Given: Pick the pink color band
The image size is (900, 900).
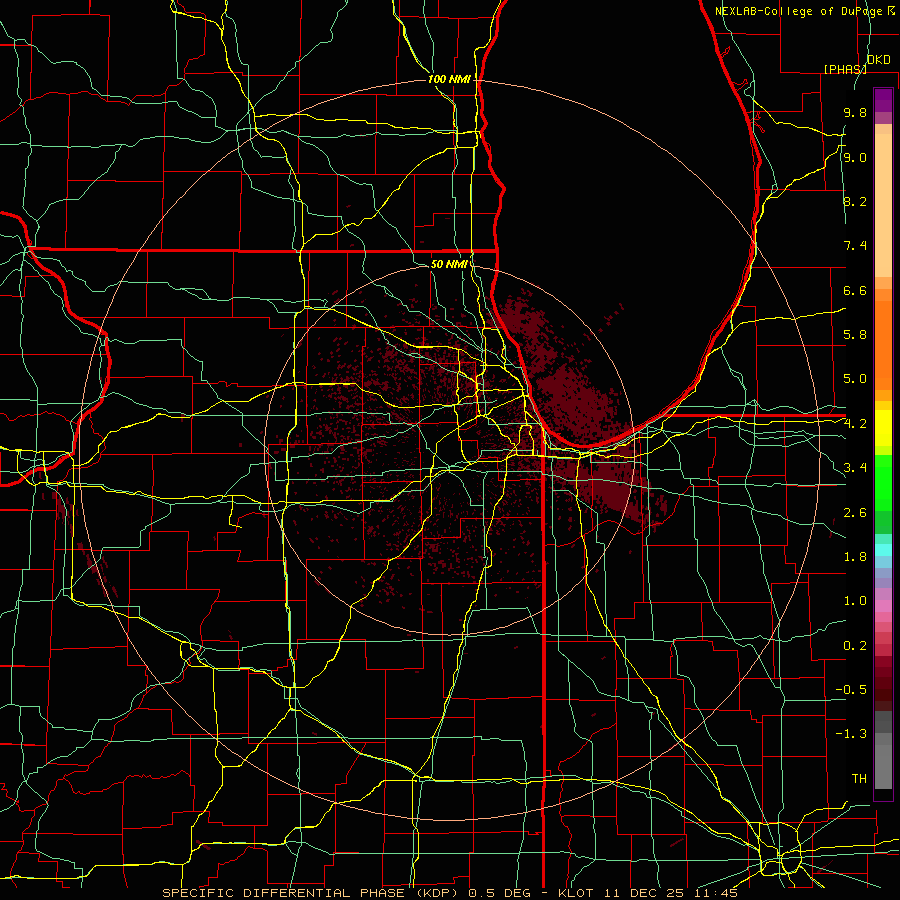Looking at the screenshot, I should [x=883, y=606].
